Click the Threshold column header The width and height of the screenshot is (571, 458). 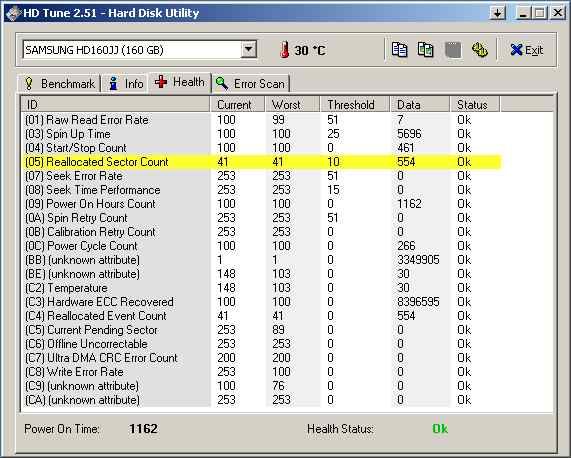coord(355,105)
